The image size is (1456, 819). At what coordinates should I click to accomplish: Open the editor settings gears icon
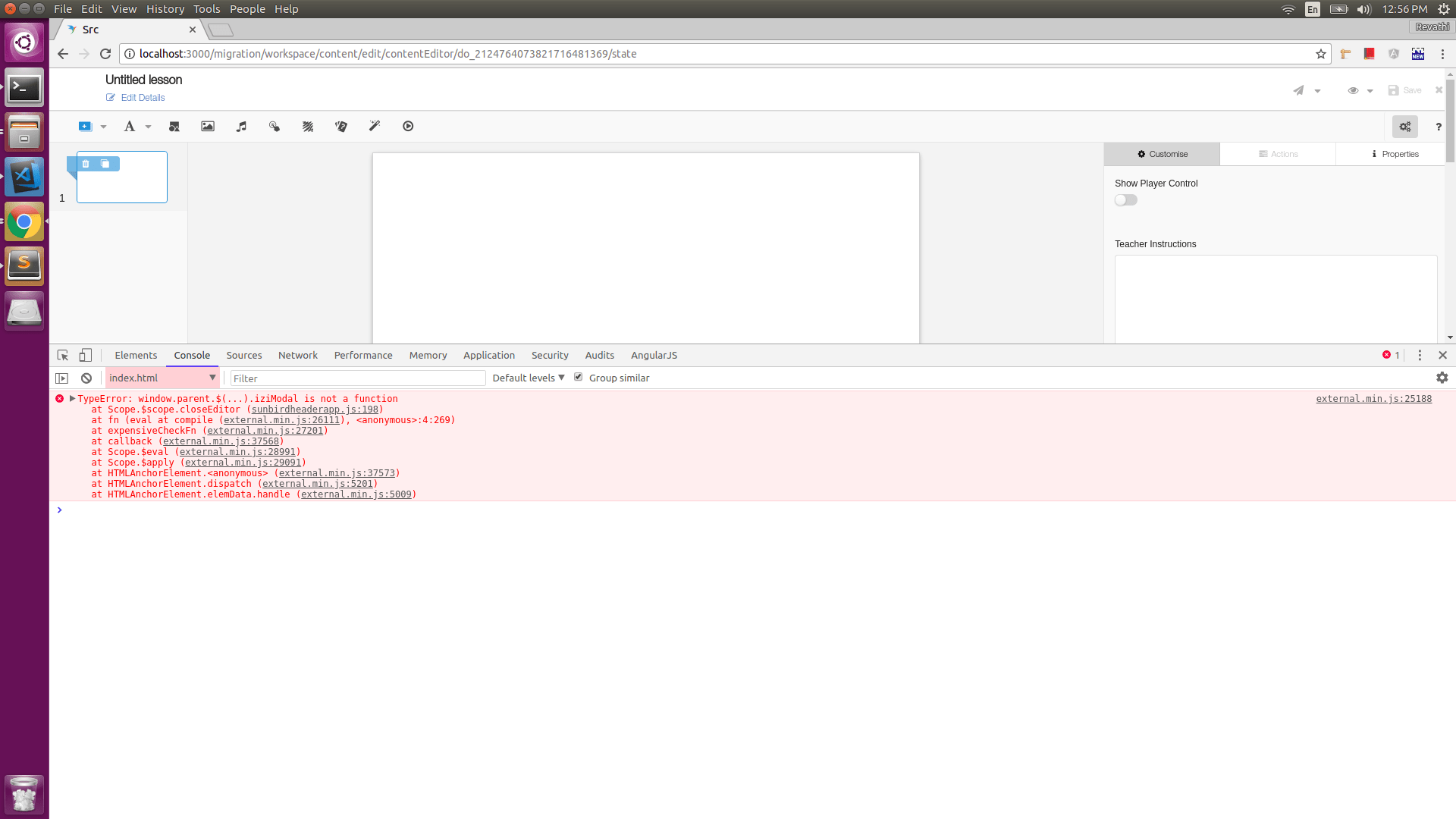[1405, 126]
